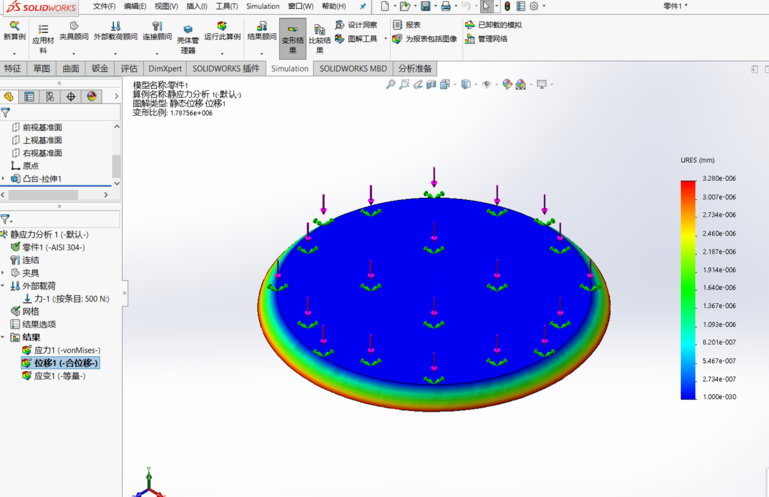
Task: Switch to the Features (特征) tab
Action: click(13, 68)
